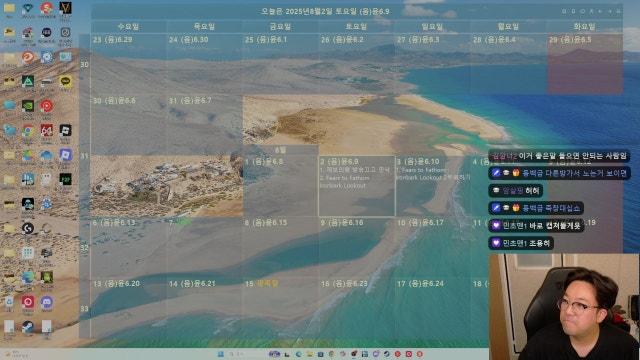Open the Google Chrome desktop shortcut
This screenshot has width=640, height=360.
pos(28,131)
